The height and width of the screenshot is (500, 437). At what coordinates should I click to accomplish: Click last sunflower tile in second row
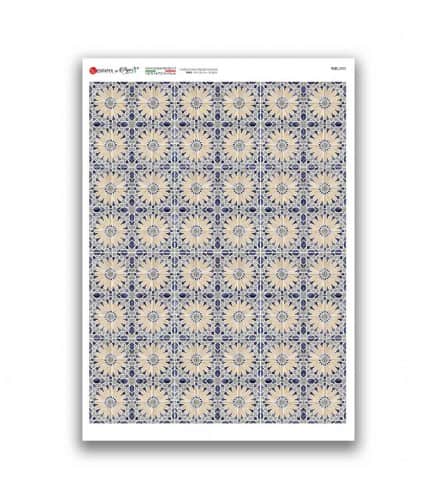point(324,145)
